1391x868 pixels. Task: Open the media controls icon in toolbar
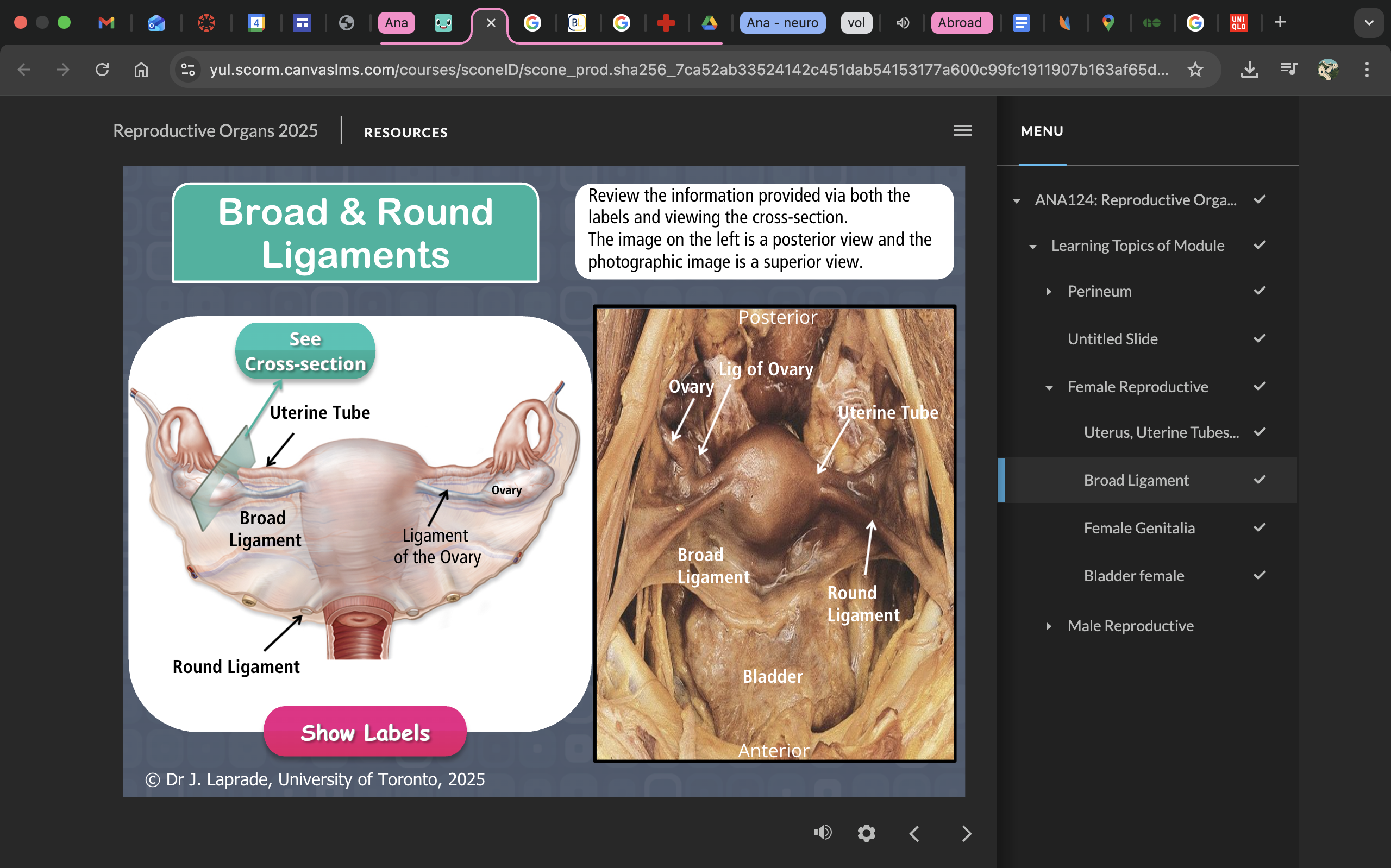[x=1289, y=70]
